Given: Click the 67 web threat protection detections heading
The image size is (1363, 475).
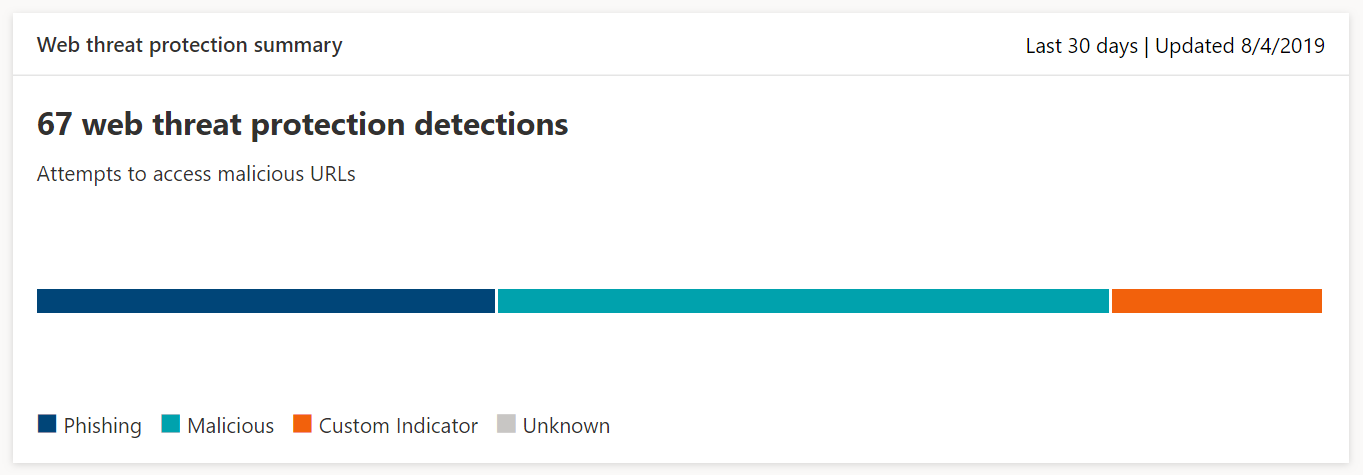Looking at the screenshot, I should point(303,125).
